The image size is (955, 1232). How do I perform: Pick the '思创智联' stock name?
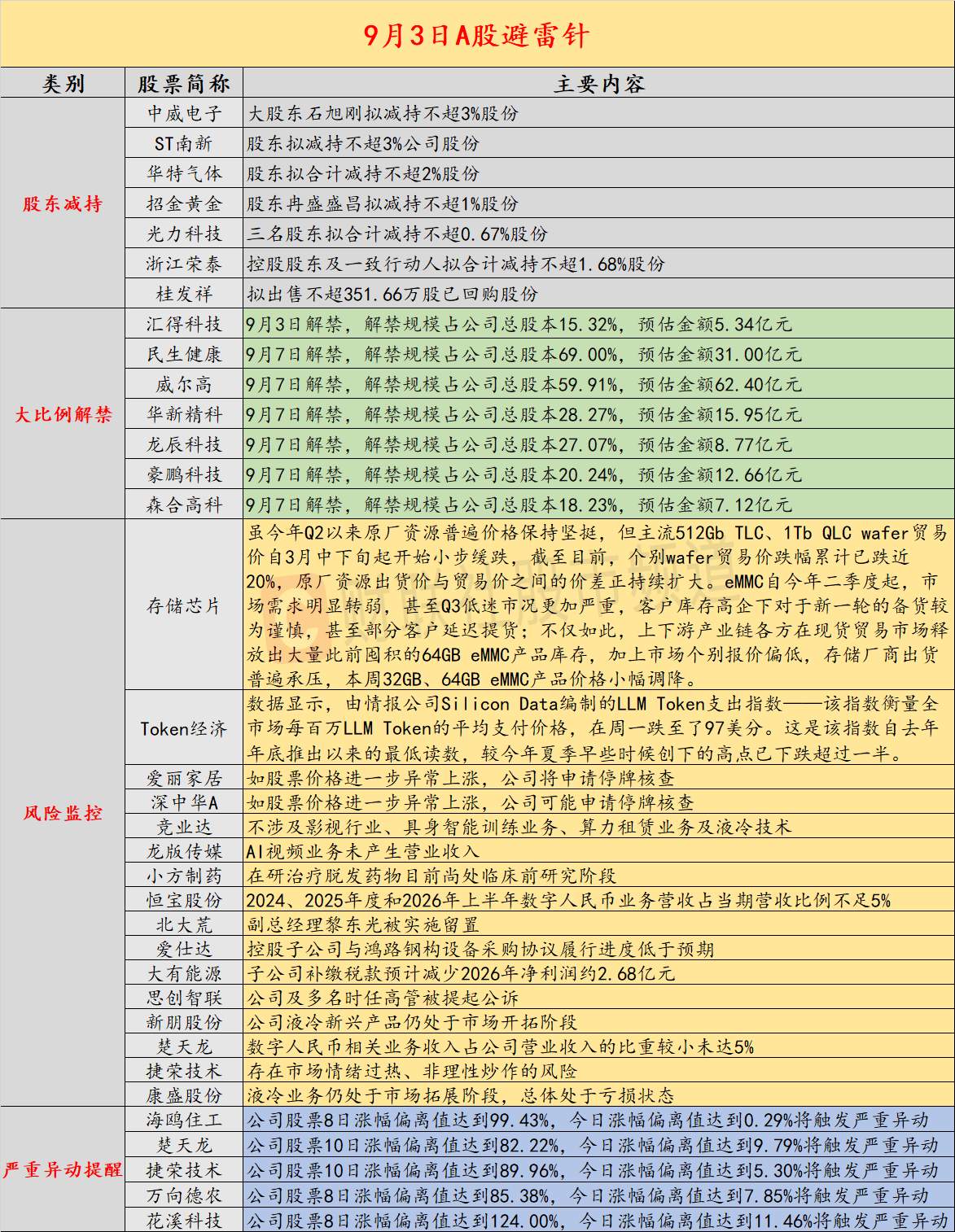tap(184, 998)
